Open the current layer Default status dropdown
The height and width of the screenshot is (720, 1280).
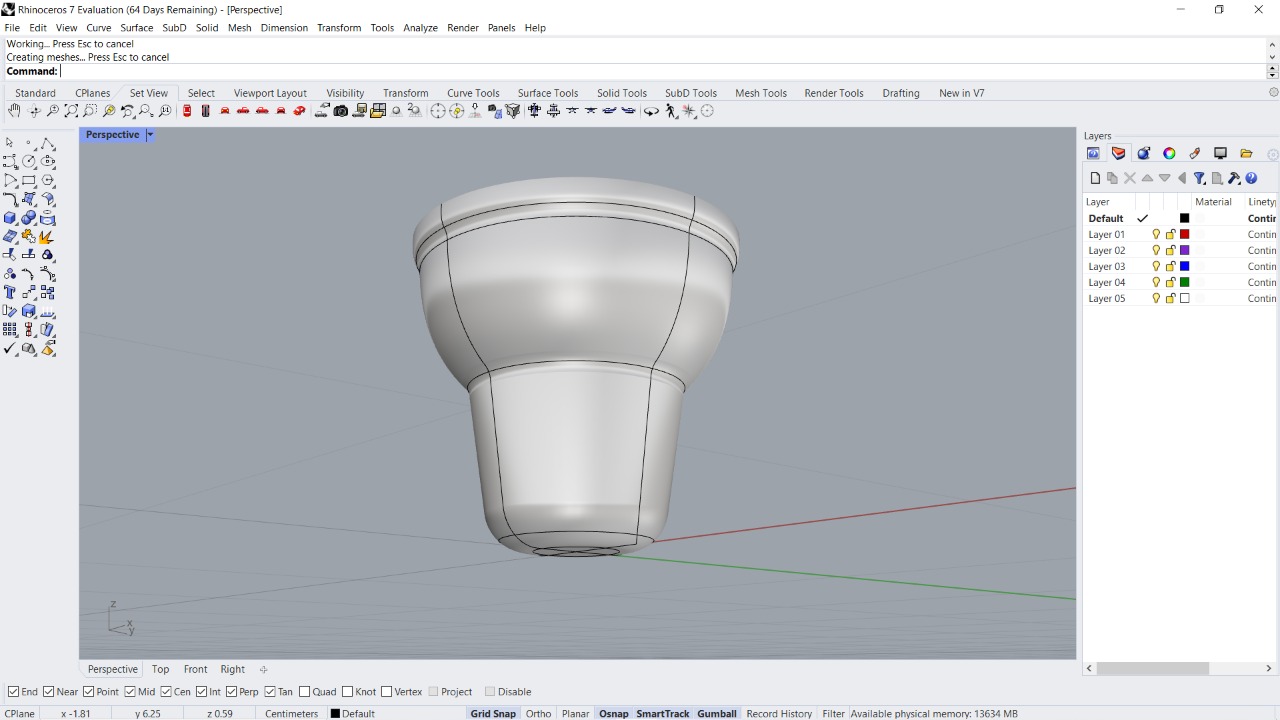point(353,714)
